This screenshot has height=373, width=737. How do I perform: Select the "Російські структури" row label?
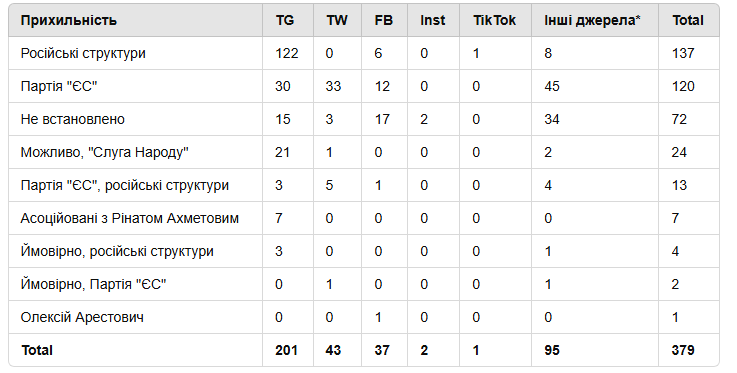pyautogui.click(x=83, y=53)
